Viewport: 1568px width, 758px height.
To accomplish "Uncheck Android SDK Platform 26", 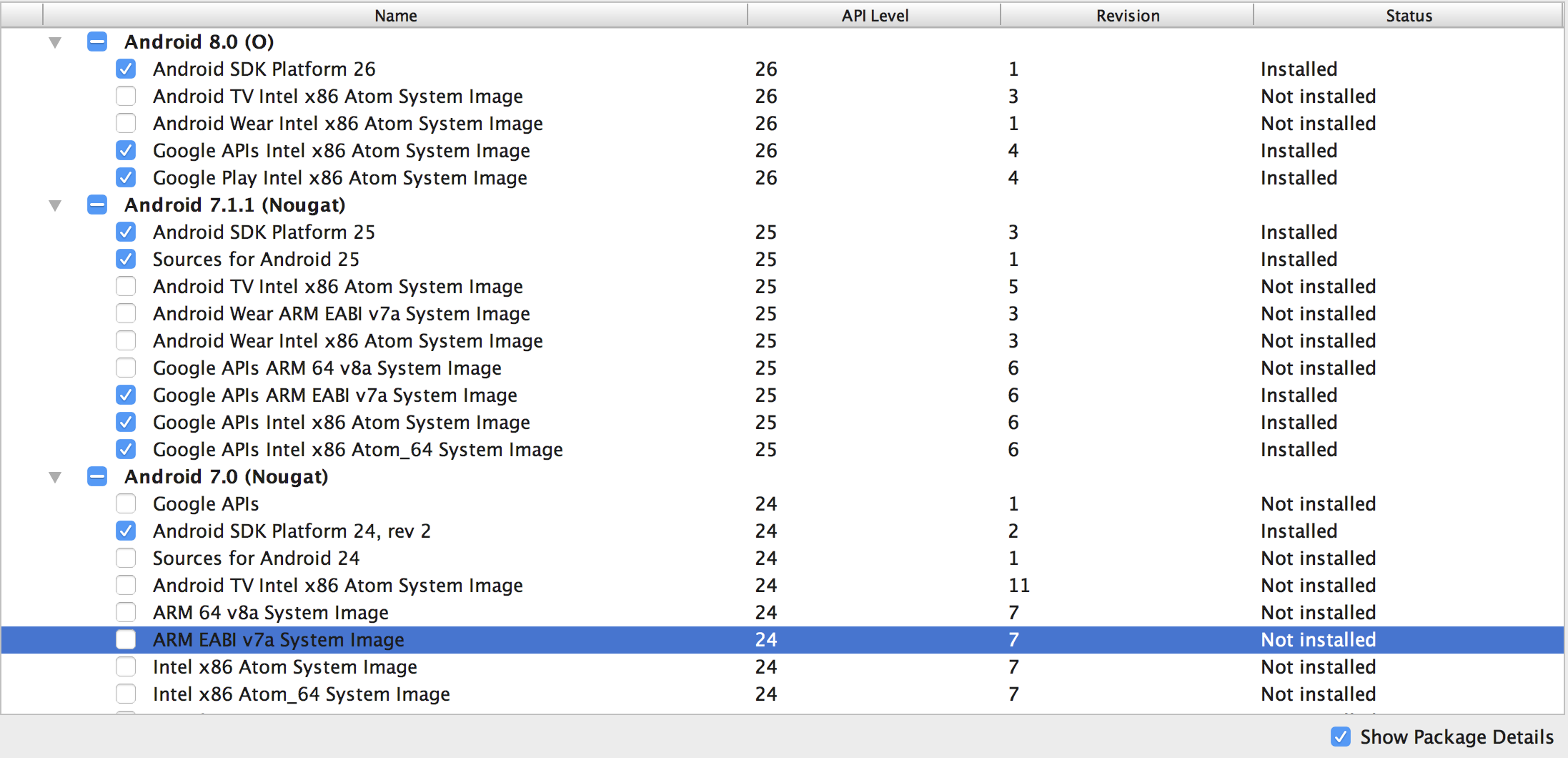I will click(x=126, y=69).
